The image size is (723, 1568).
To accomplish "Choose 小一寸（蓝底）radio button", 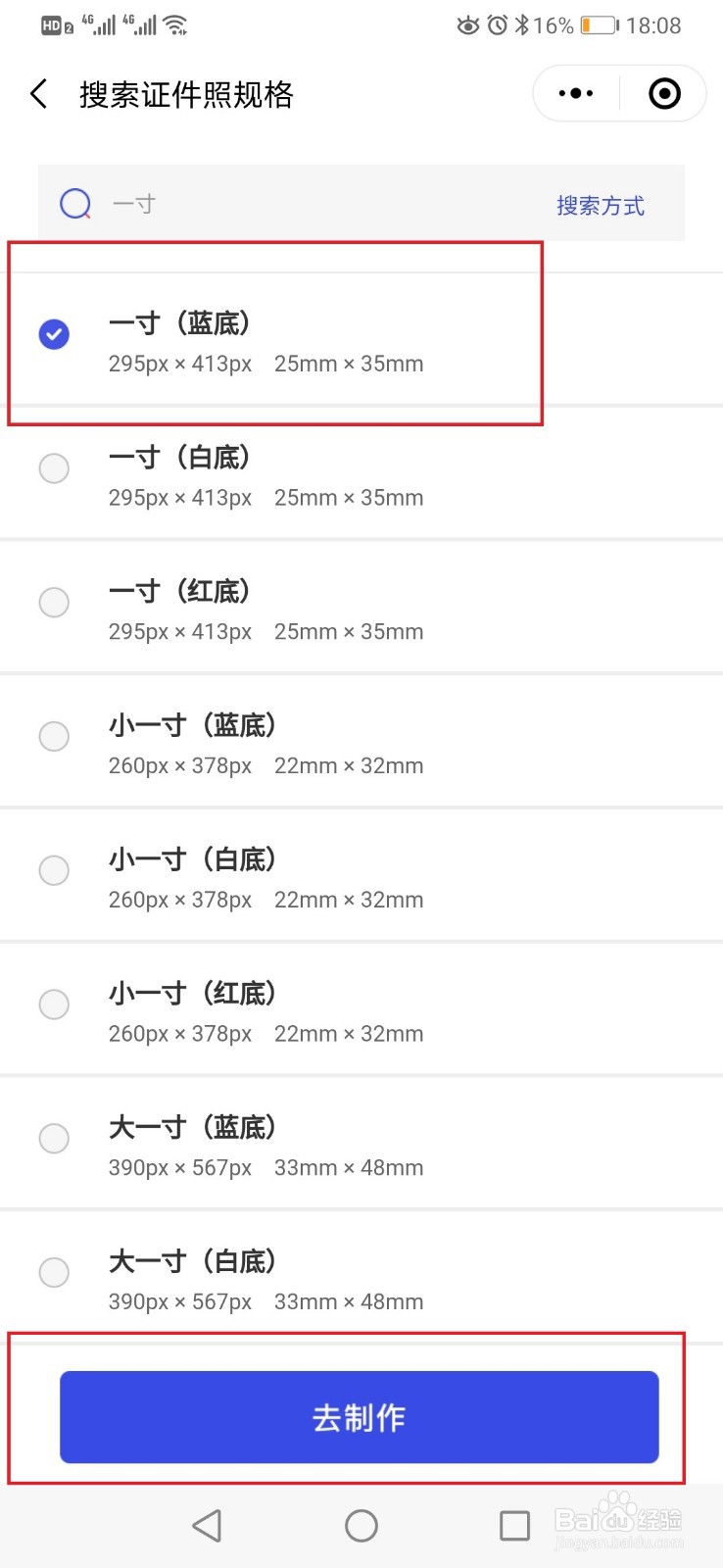I will [x=54, y=736].
